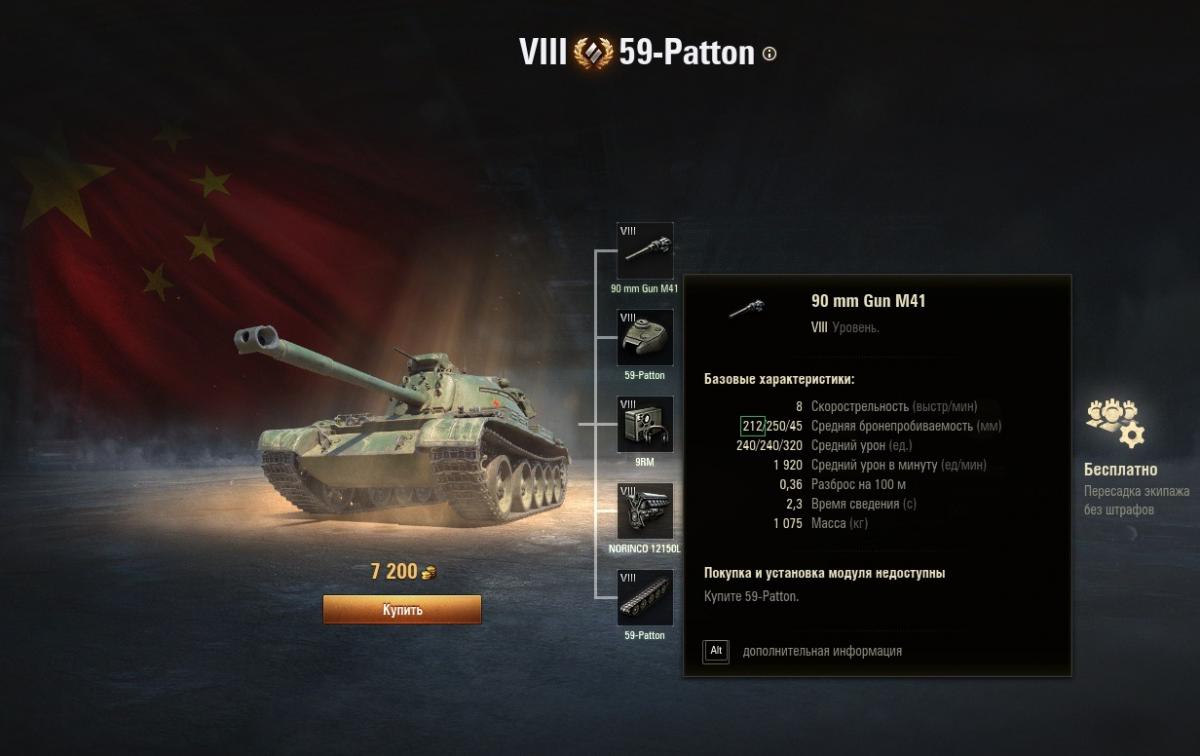Click the free crew transfer icon

[1115, 423]
